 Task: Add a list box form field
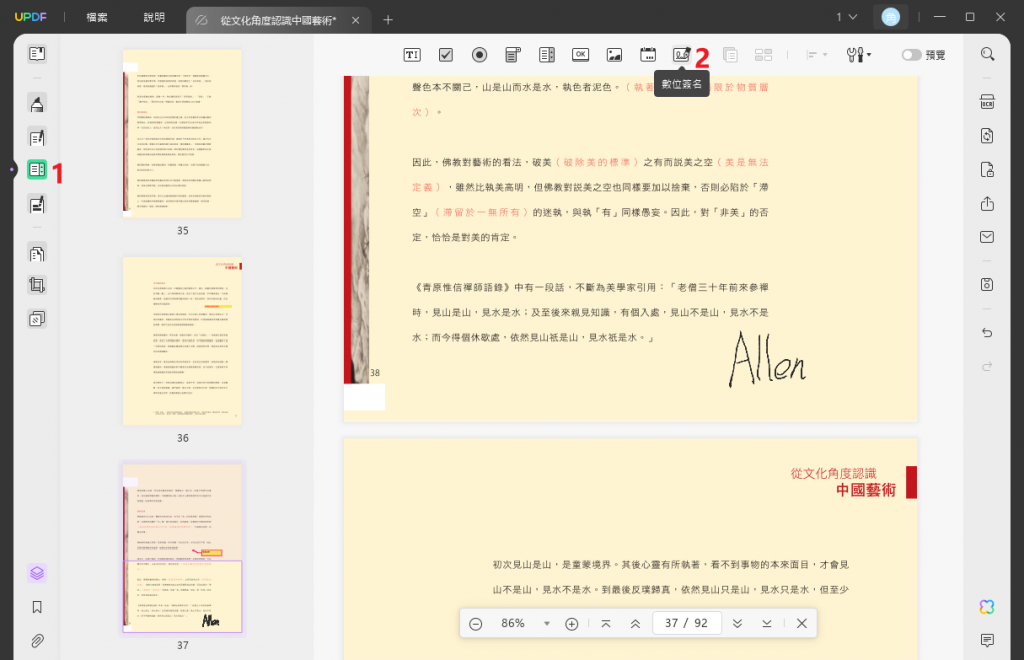547,55
